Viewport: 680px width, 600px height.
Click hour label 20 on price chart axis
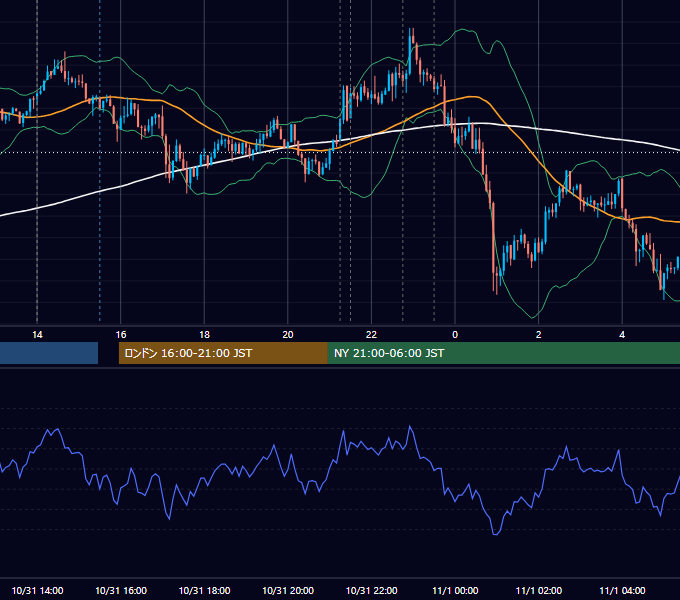(x=288, y=335)
